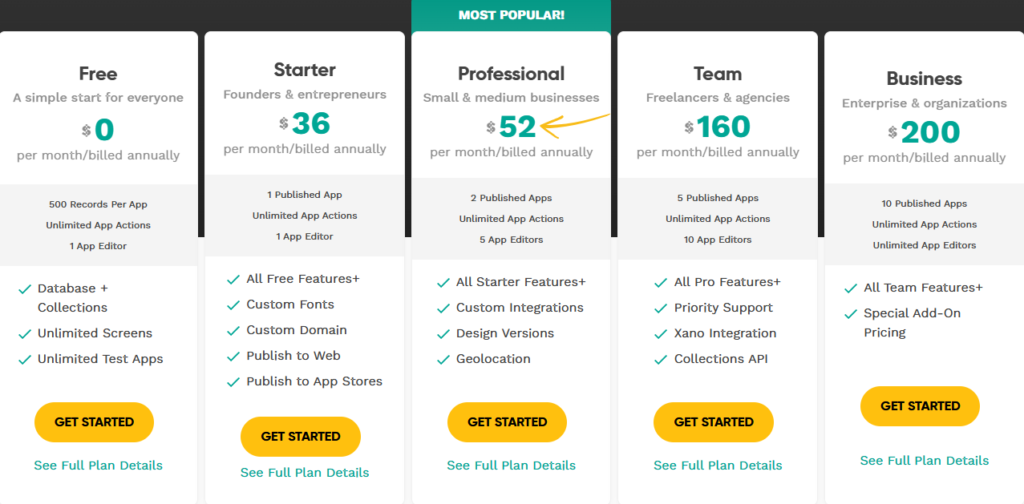1024x504 pixels.
Task: View See Full Plan Details for Professional
Action: click(x=511, y=465)
